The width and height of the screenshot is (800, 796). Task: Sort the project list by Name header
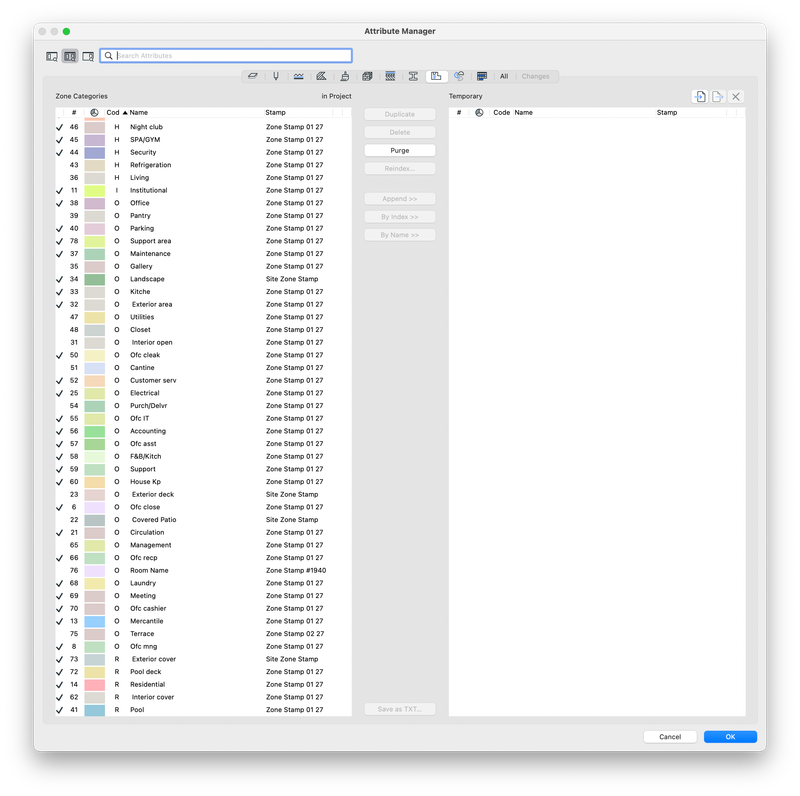tap(139, 113)
